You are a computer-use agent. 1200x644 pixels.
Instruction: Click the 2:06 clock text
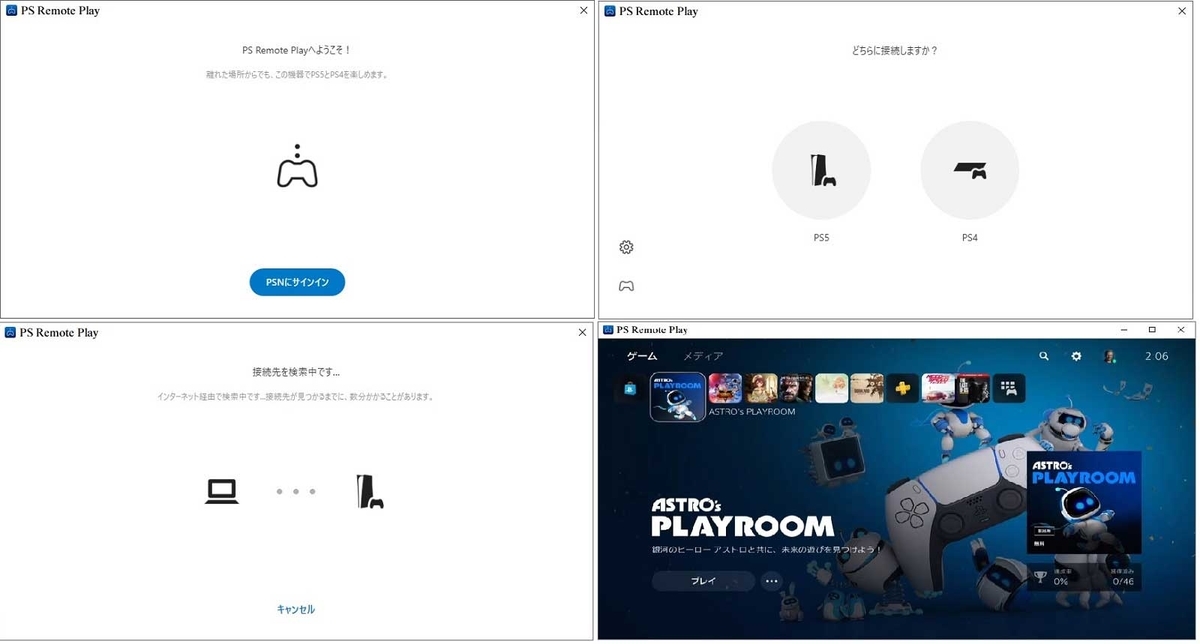pyautogui.click(x=1156, y=356)
